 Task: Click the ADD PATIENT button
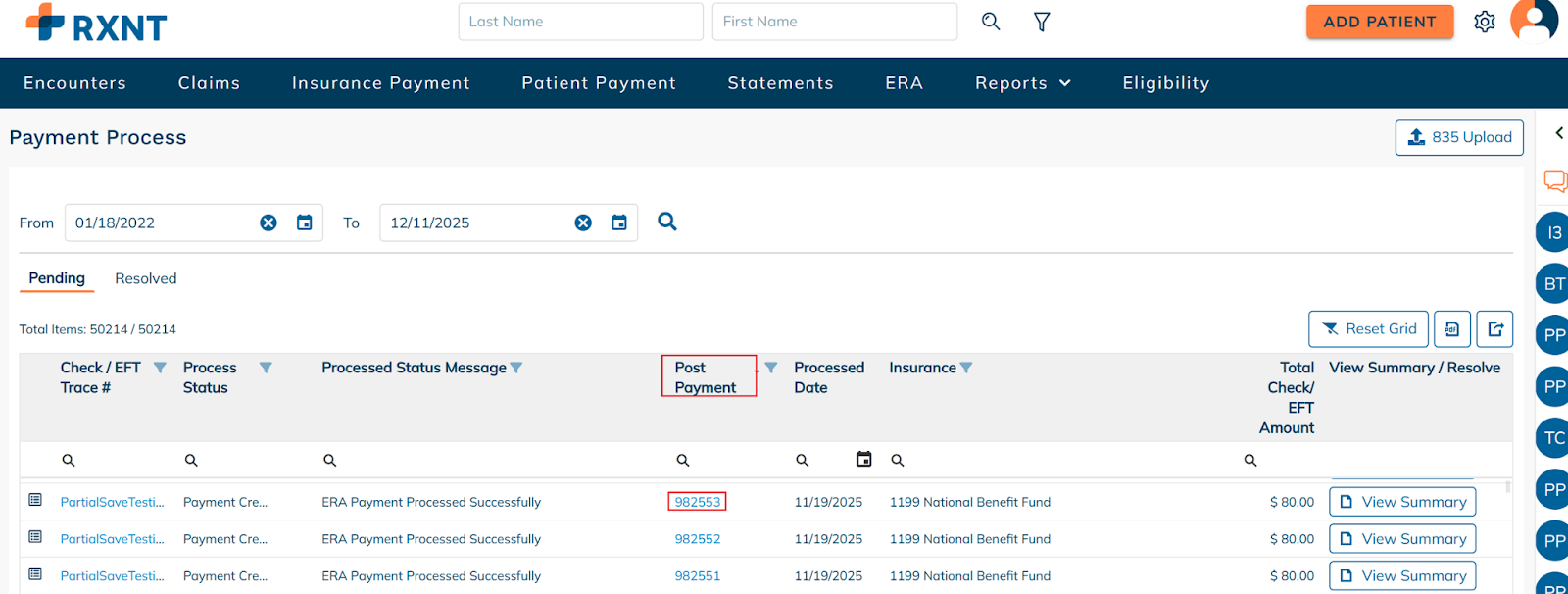1379,22
